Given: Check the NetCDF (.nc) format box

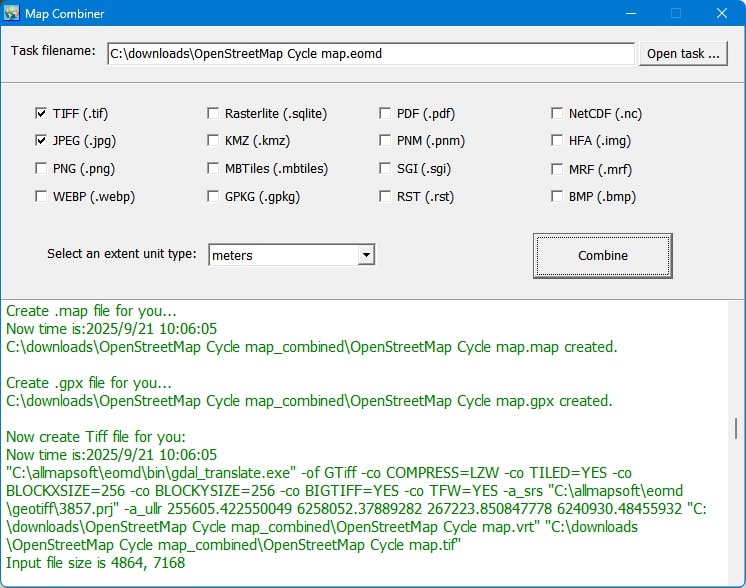Looking at the screenshot, I should coord(557,113).
